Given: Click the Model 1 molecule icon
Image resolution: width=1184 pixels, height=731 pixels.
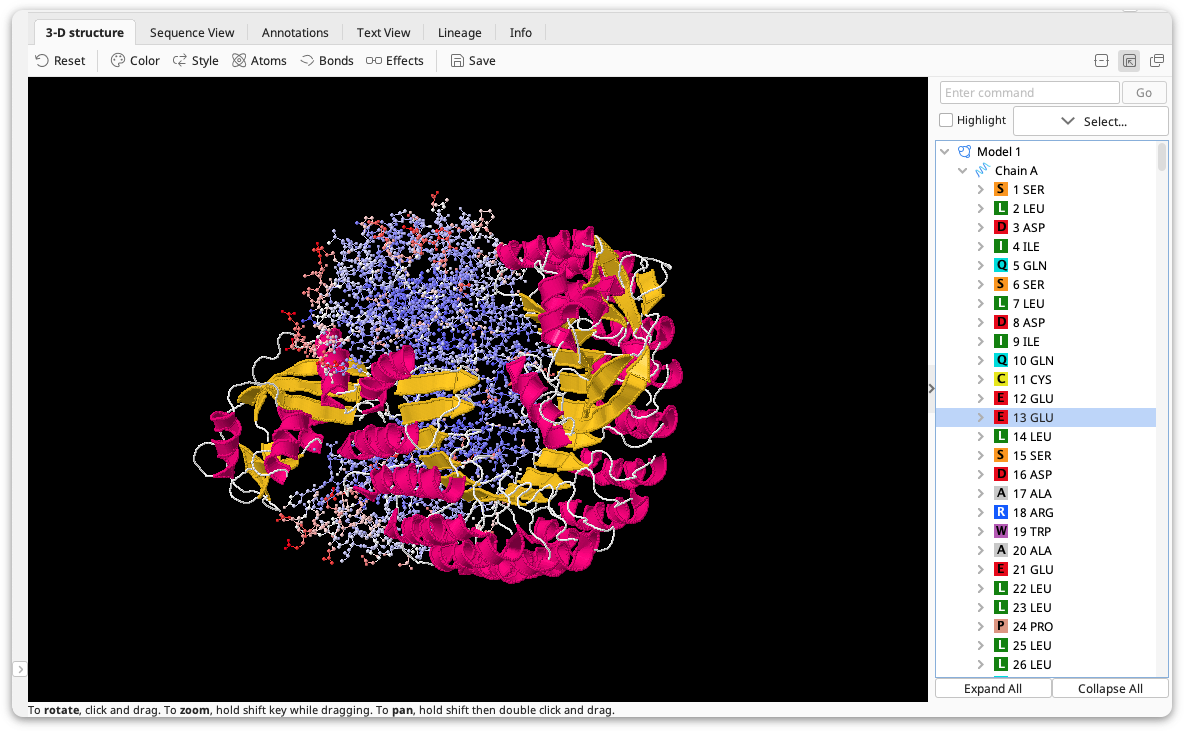Looking at the screenshot, I should 964,151.
